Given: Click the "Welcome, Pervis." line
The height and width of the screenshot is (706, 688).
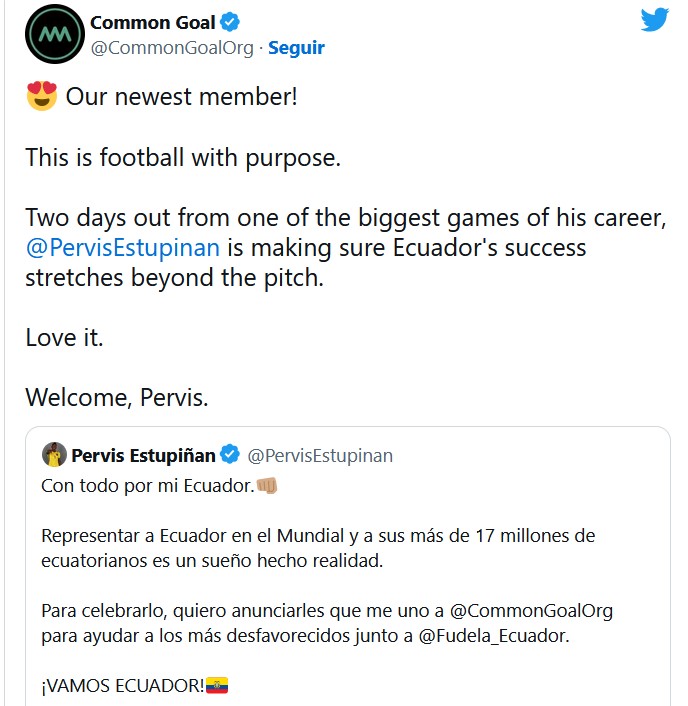Looking at the screenshot, I should [117, 397].
